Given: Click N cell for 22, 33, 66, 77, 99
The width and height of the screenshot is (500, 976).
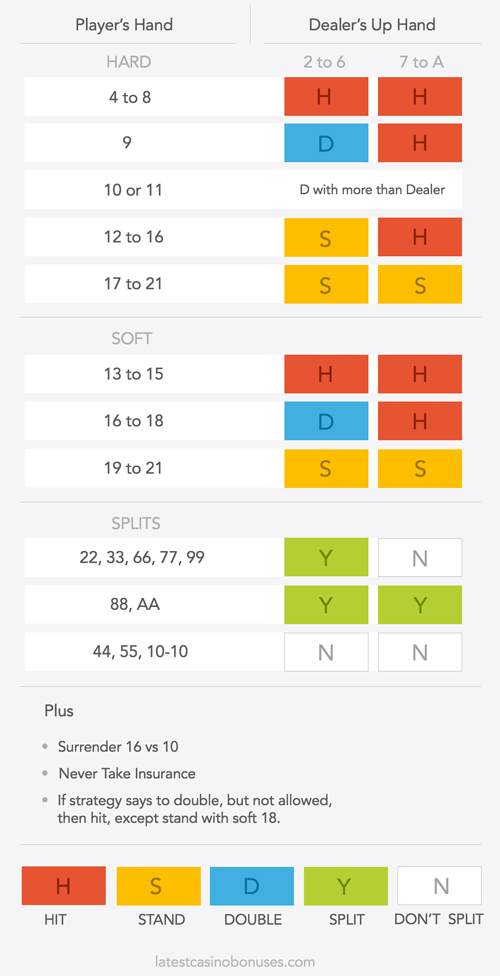Looking at the screenshot, I should coord(420,558).
